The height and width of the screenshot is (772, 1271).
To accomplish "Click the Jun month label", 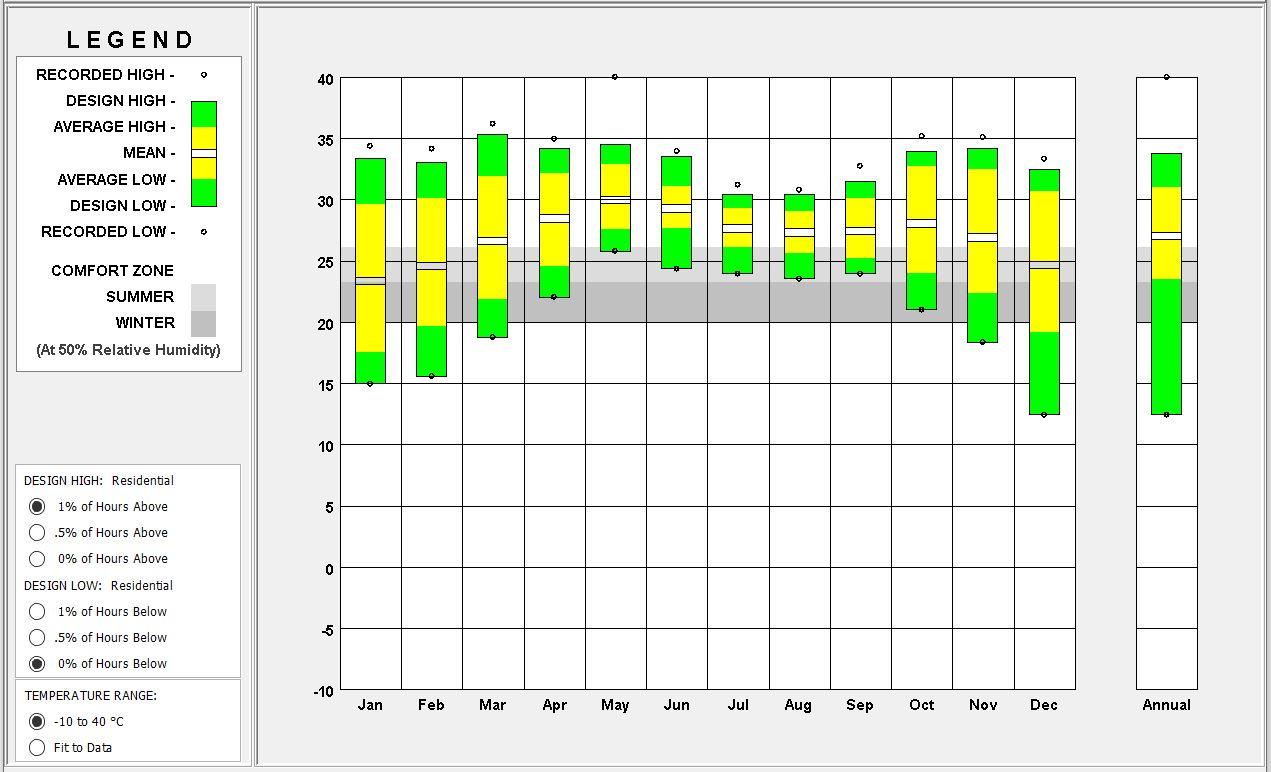I will click(676, 705).
